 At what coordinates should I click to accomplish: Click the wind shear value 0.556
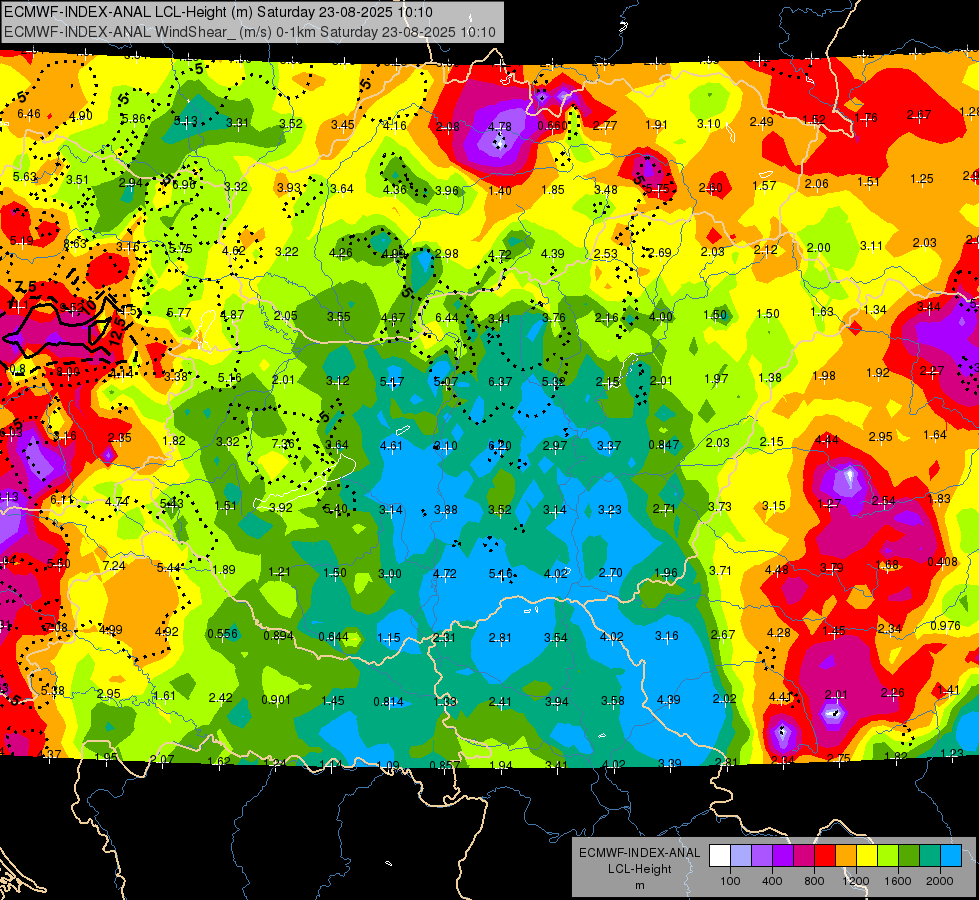pyautogui.click(x=222, y=633)
